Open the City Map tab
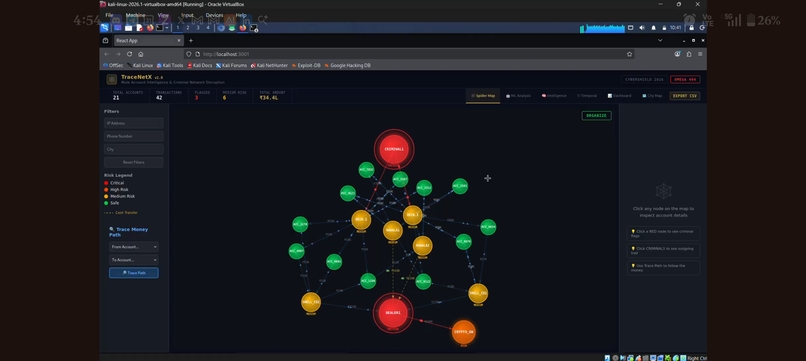Screen dimensions: 806x361 pyautogui.click(x=652, y=96)
